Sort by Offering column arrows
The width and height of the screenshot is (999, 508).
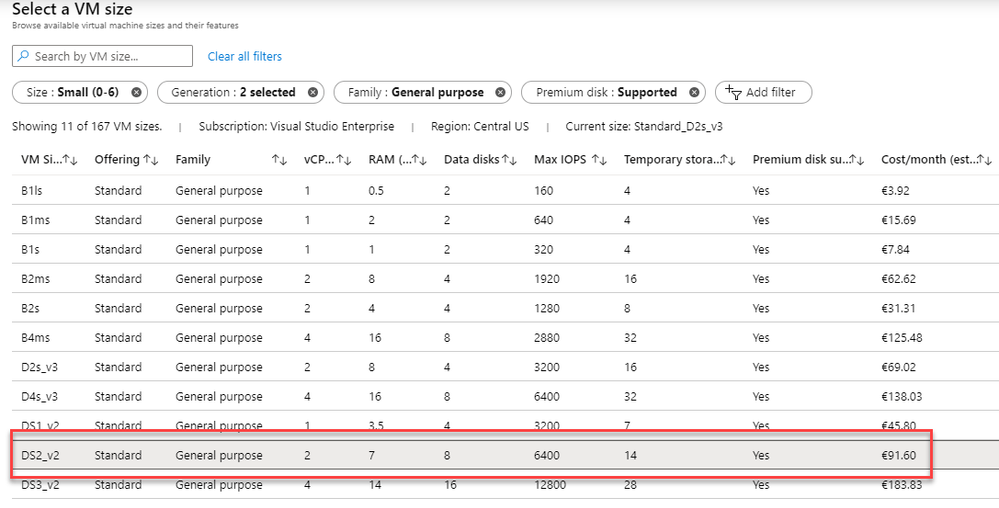click(x=151, y=160)
